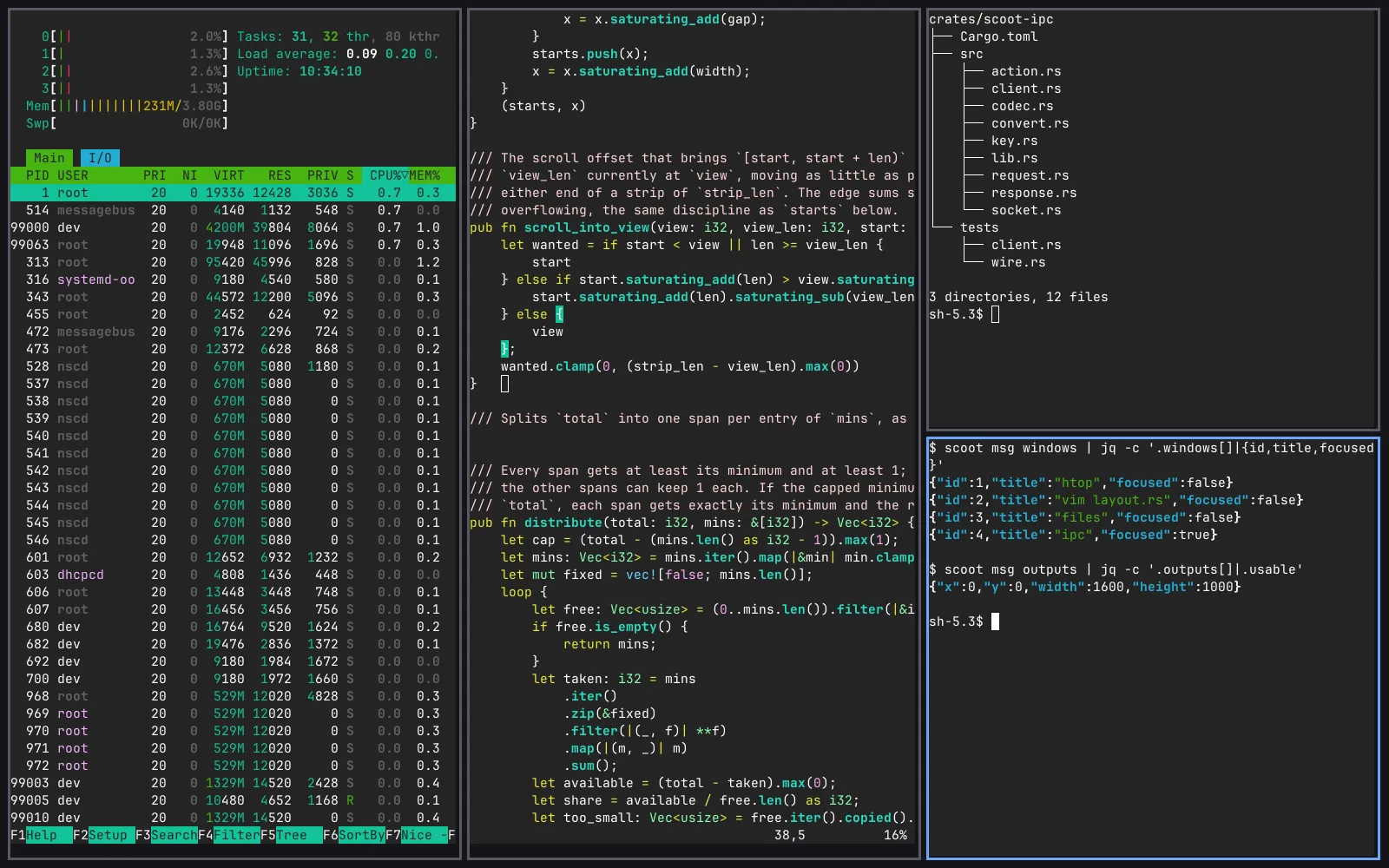The width and height of the screenshot is (1389, 868).
Task: Switch to the I/O tab in htop
Action: (100, 158)
